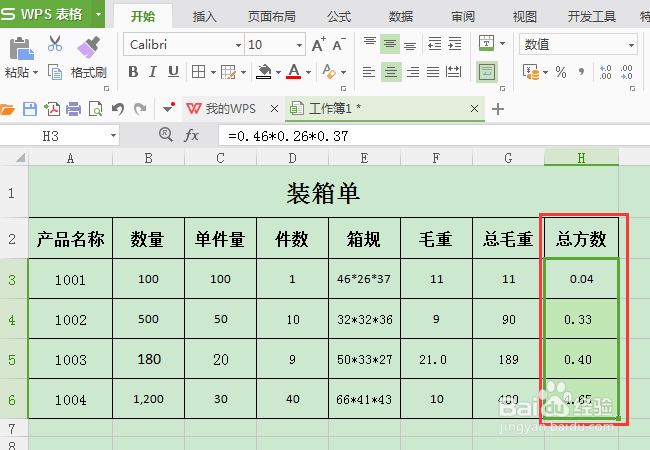This screenshot has width=650, height=450.
Task: Click the open folder icon
Action: click(x=7, y=109)
